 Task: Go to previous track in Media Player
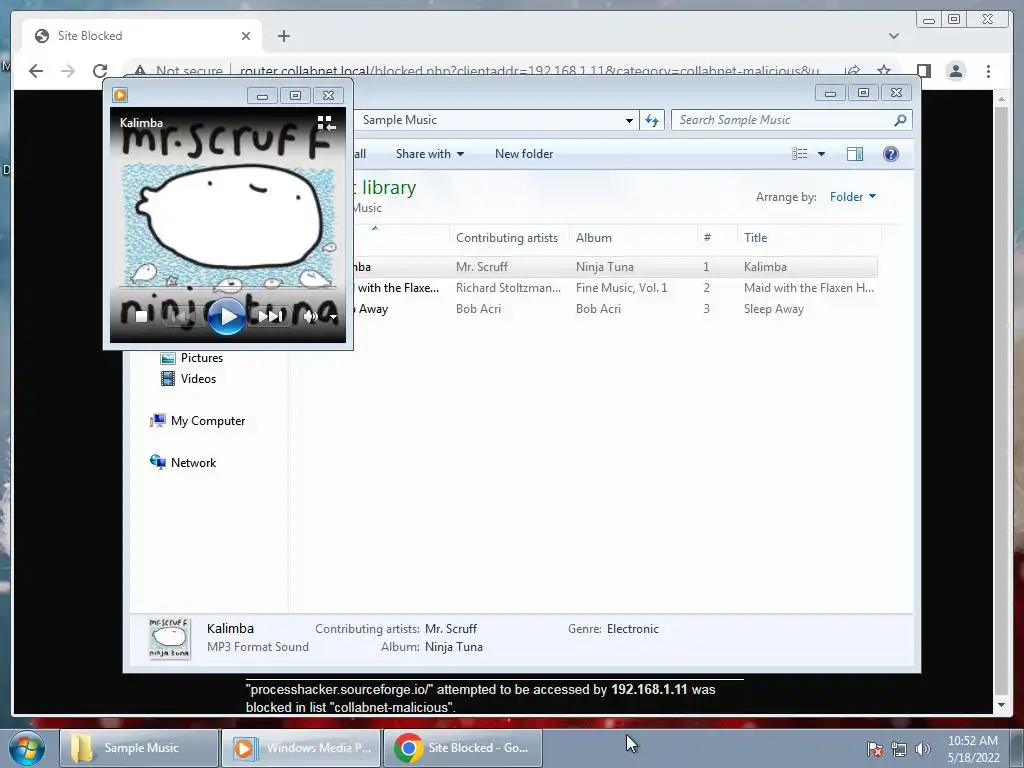(183, 317)
